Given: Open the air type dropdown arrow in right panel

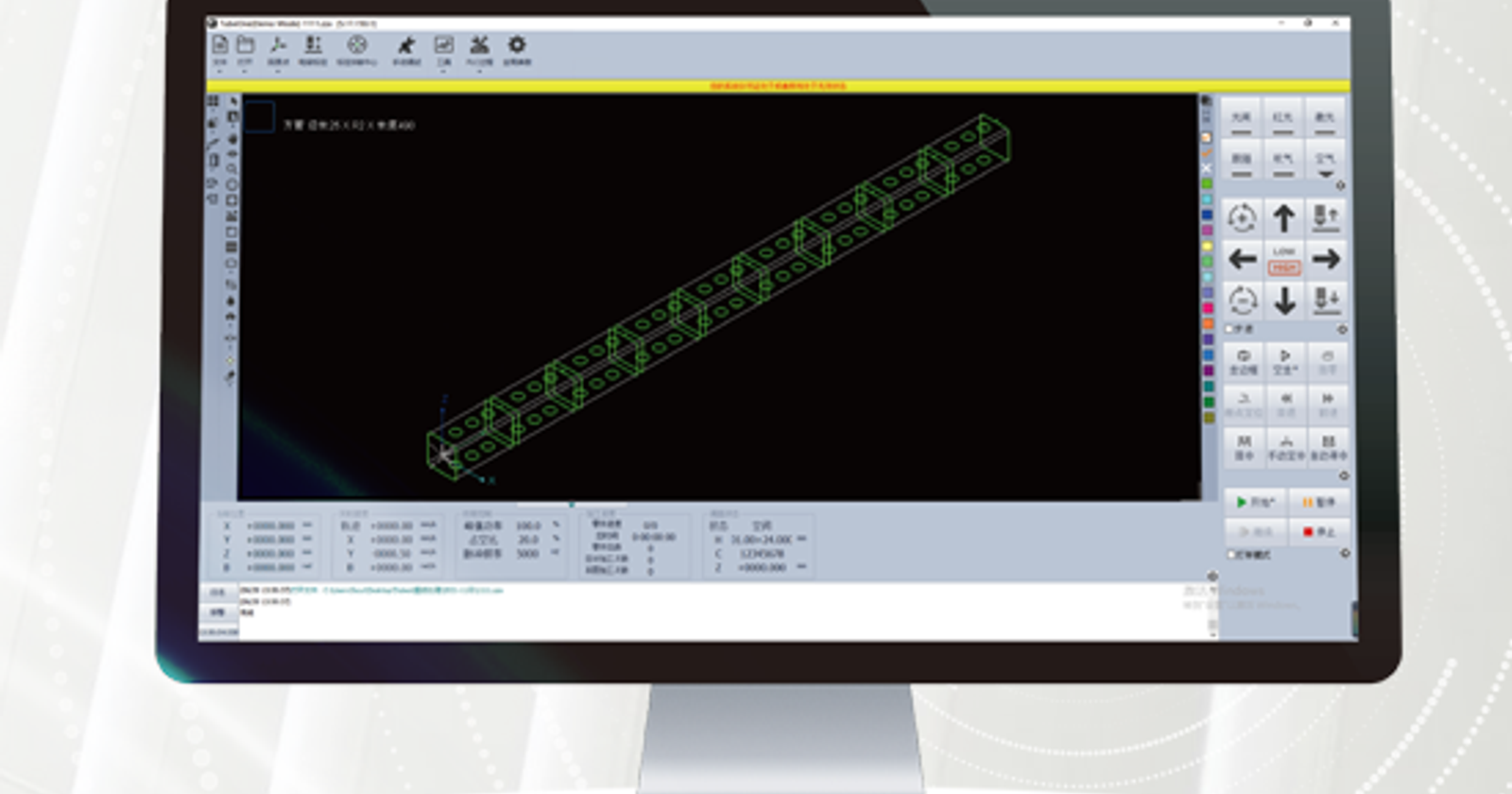Looking at the screenshot, I should tap(1325, 175).
